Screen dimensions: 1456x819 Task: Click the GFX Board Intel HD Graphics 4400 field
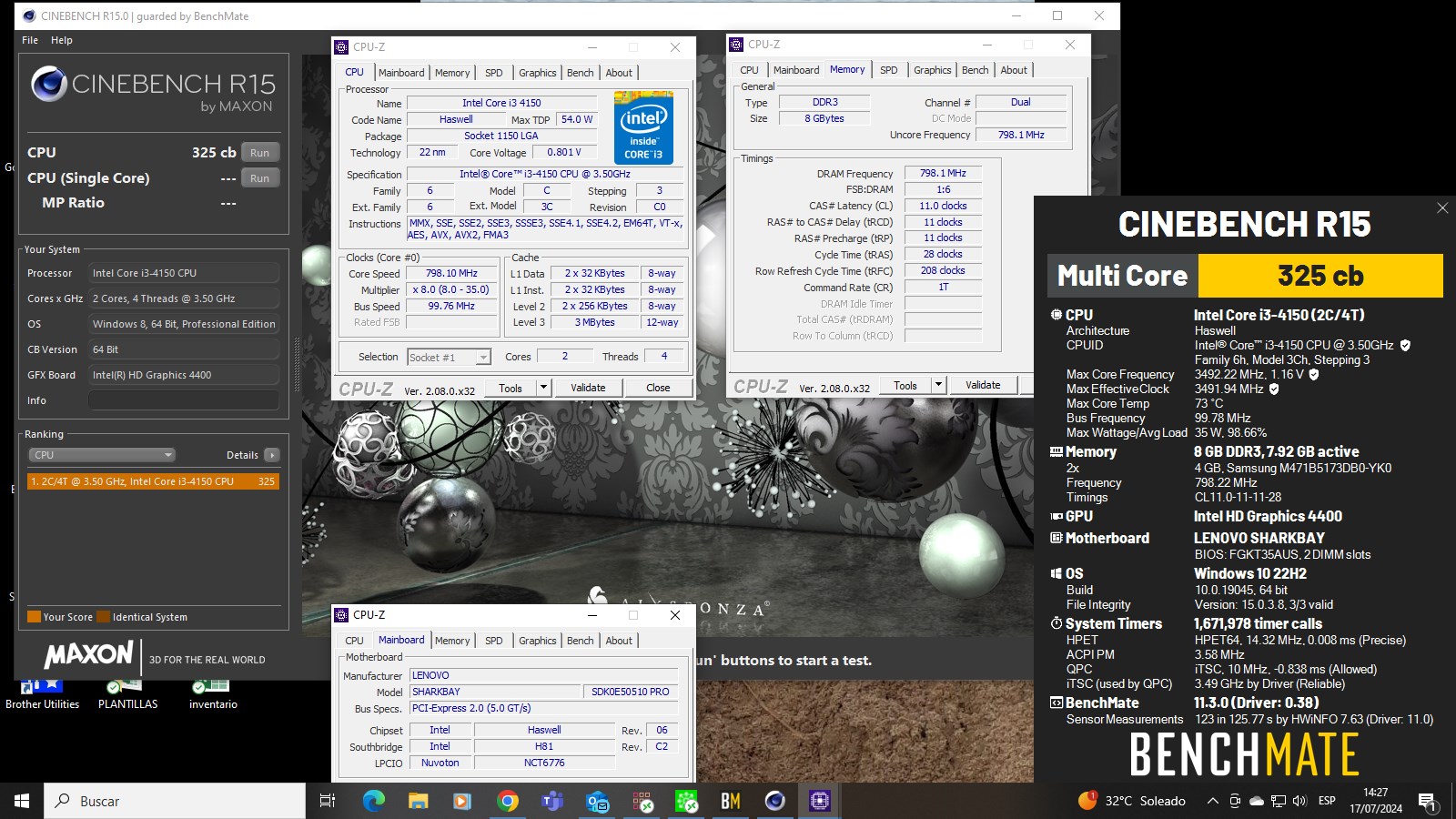click(x=184, y=375)
